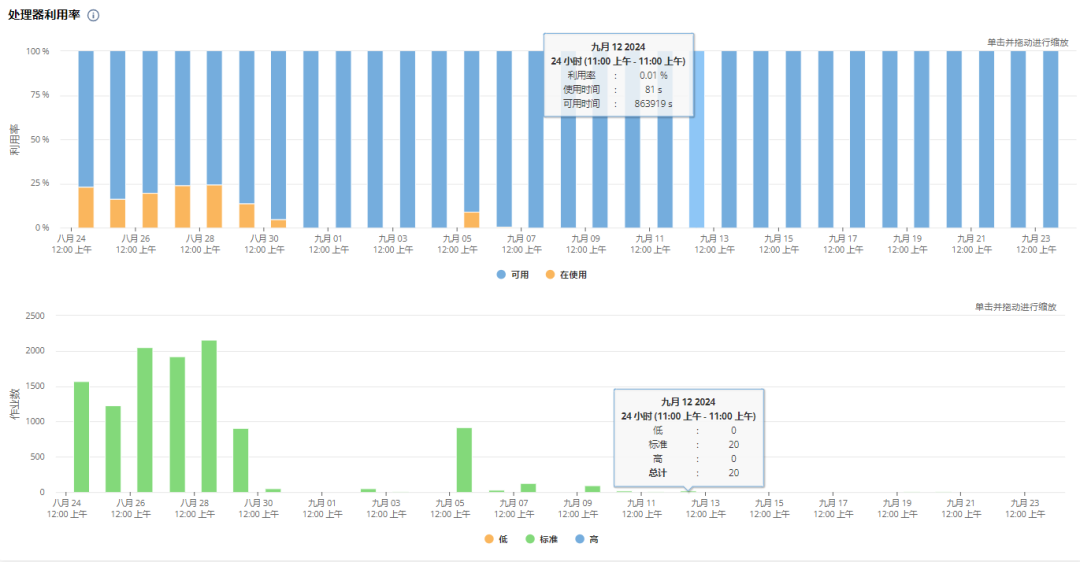The height and width of the screenshot is (562, 1080).
Task: Click the 50 % label on utilization axis
Action: pos(40,139)
